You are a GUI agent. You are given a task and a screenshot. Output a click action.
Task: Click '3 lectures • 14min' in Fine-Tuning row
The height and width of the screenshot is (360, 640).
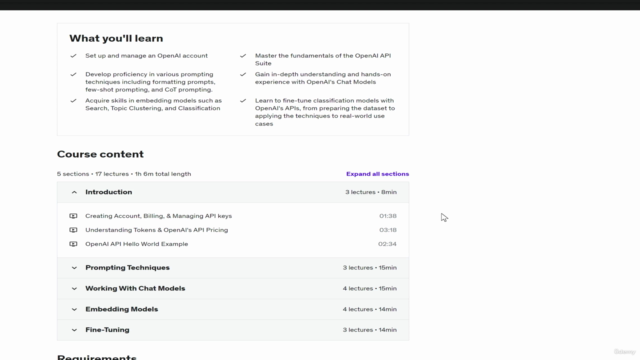click(370, 330)
